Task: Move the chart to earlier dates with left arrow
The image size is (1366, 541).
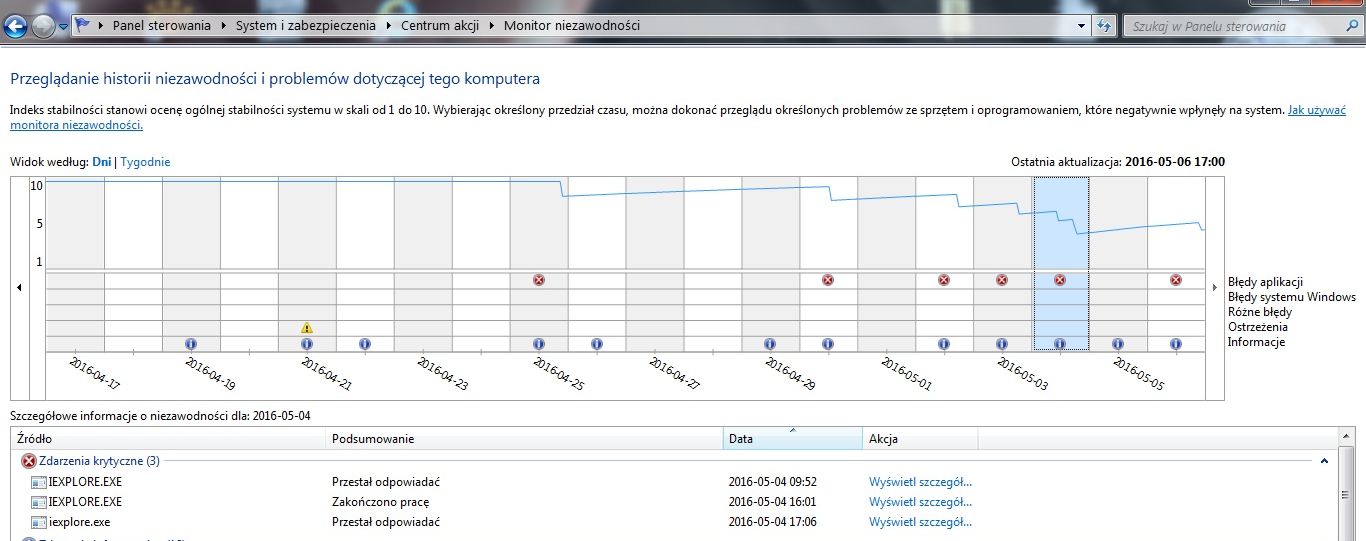Action: click(18, 287)
